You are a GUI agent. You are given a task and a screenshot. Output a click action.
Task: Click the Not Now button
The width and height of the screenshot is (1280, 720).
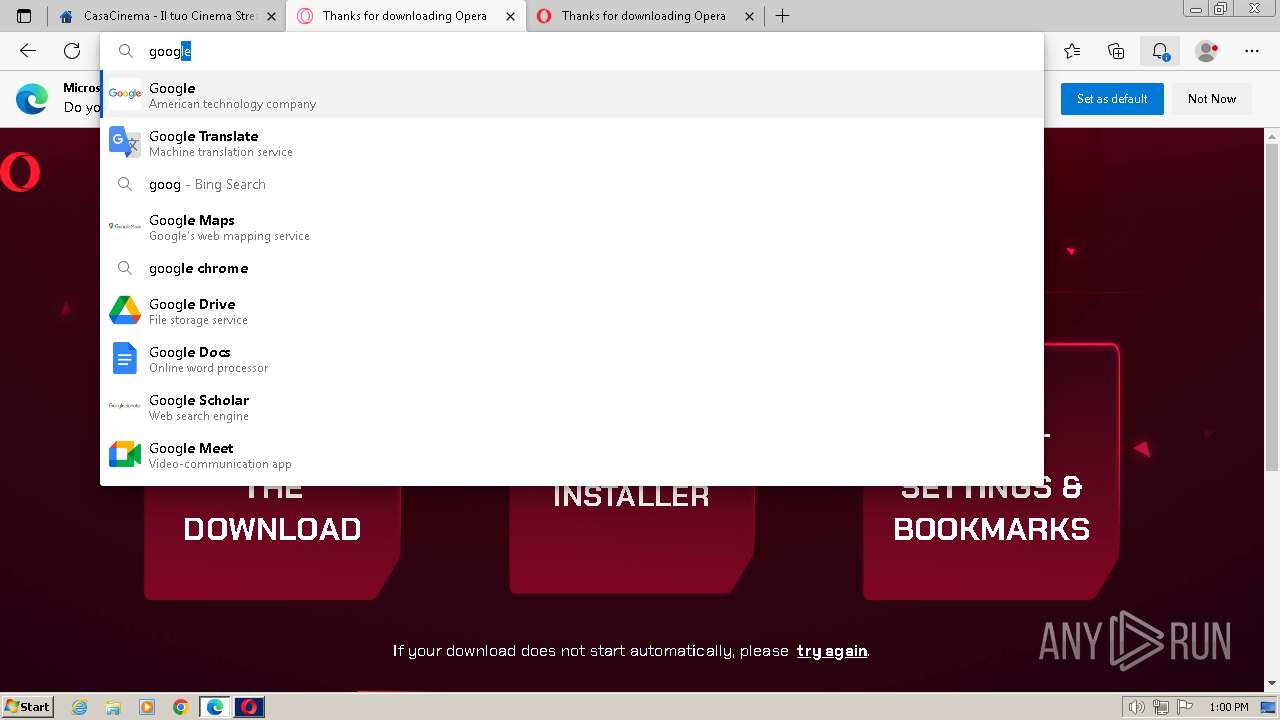click(x=1212, y=99)
